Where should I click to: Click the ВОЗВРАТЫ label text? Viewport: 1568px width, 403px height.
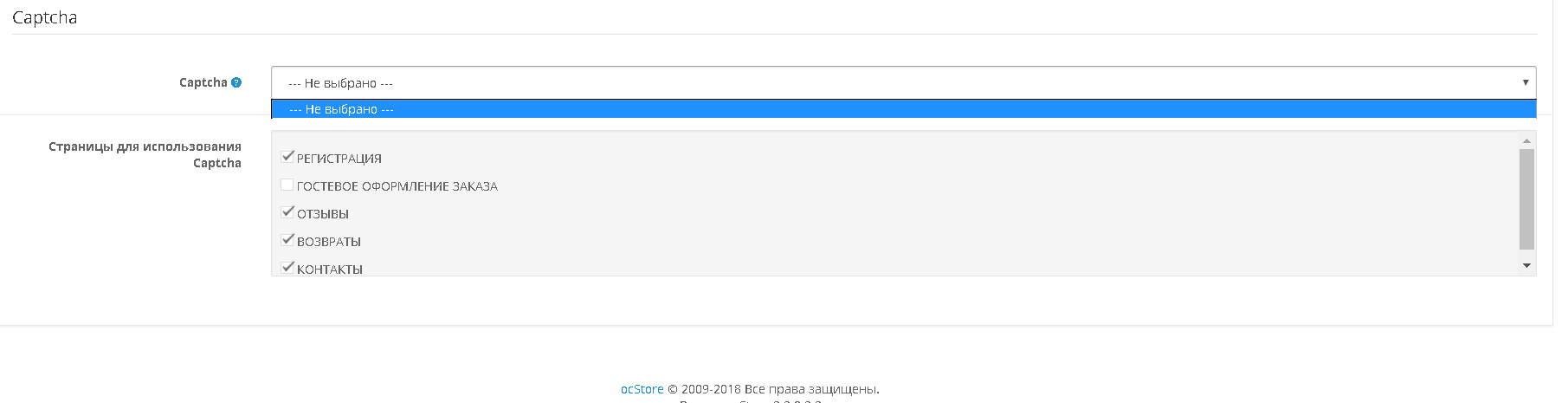329,242
